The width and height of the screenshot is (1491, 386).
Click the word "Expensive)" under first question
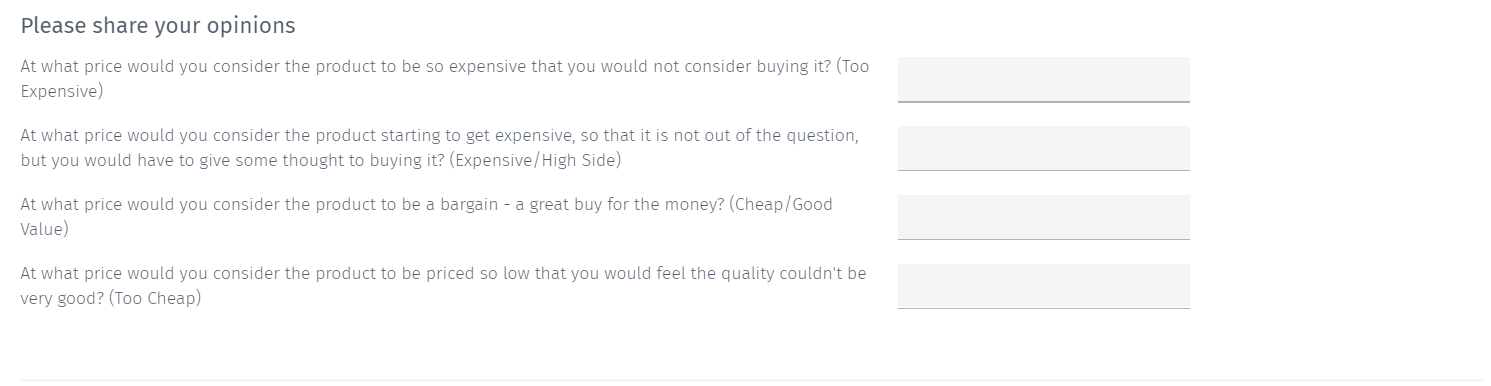point(62,91)
